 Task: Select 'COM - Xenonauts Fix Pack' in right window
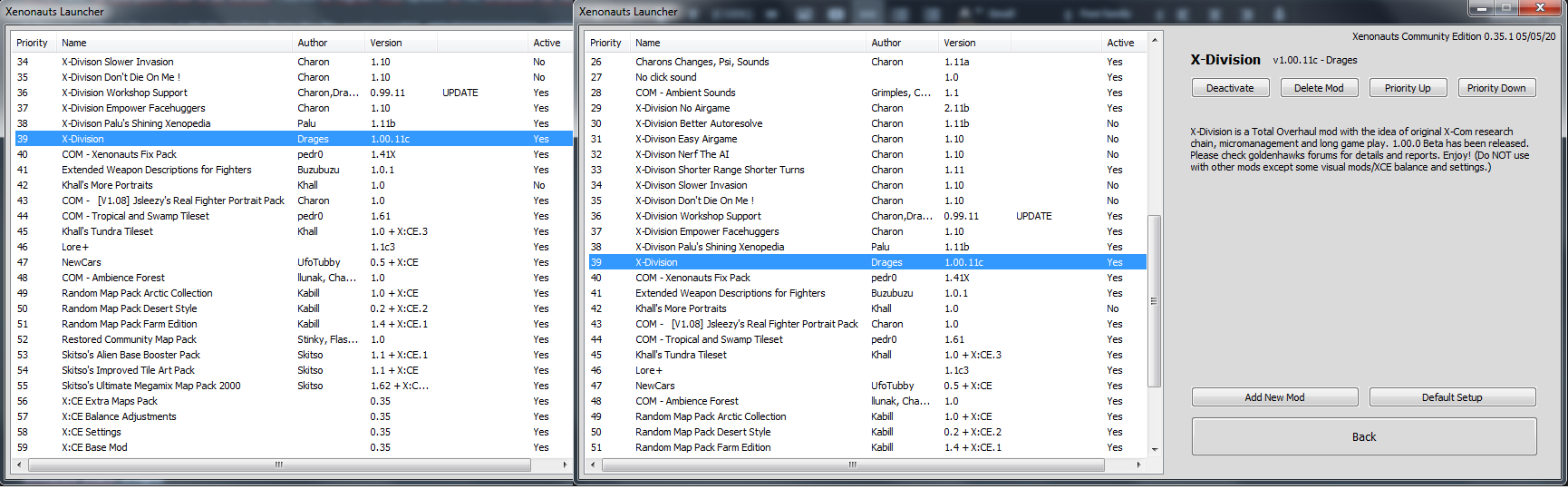pyautogui.click(x=866, y=278)
